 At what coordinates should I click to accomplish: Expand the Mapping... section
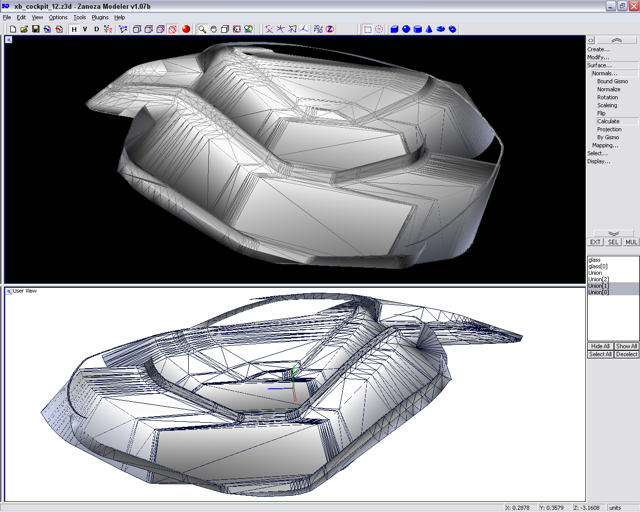tap(604, 145)
